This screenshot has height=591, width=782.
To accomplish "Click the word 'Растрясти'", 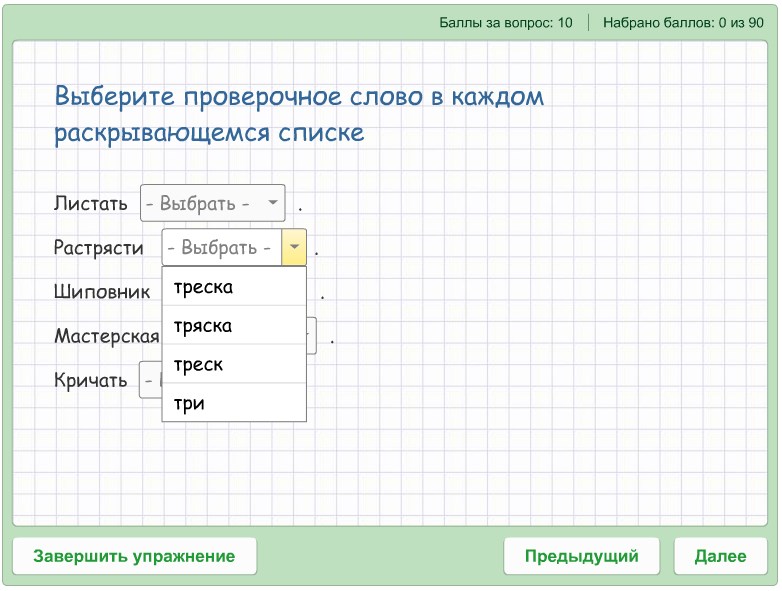I will coord(99,248).
